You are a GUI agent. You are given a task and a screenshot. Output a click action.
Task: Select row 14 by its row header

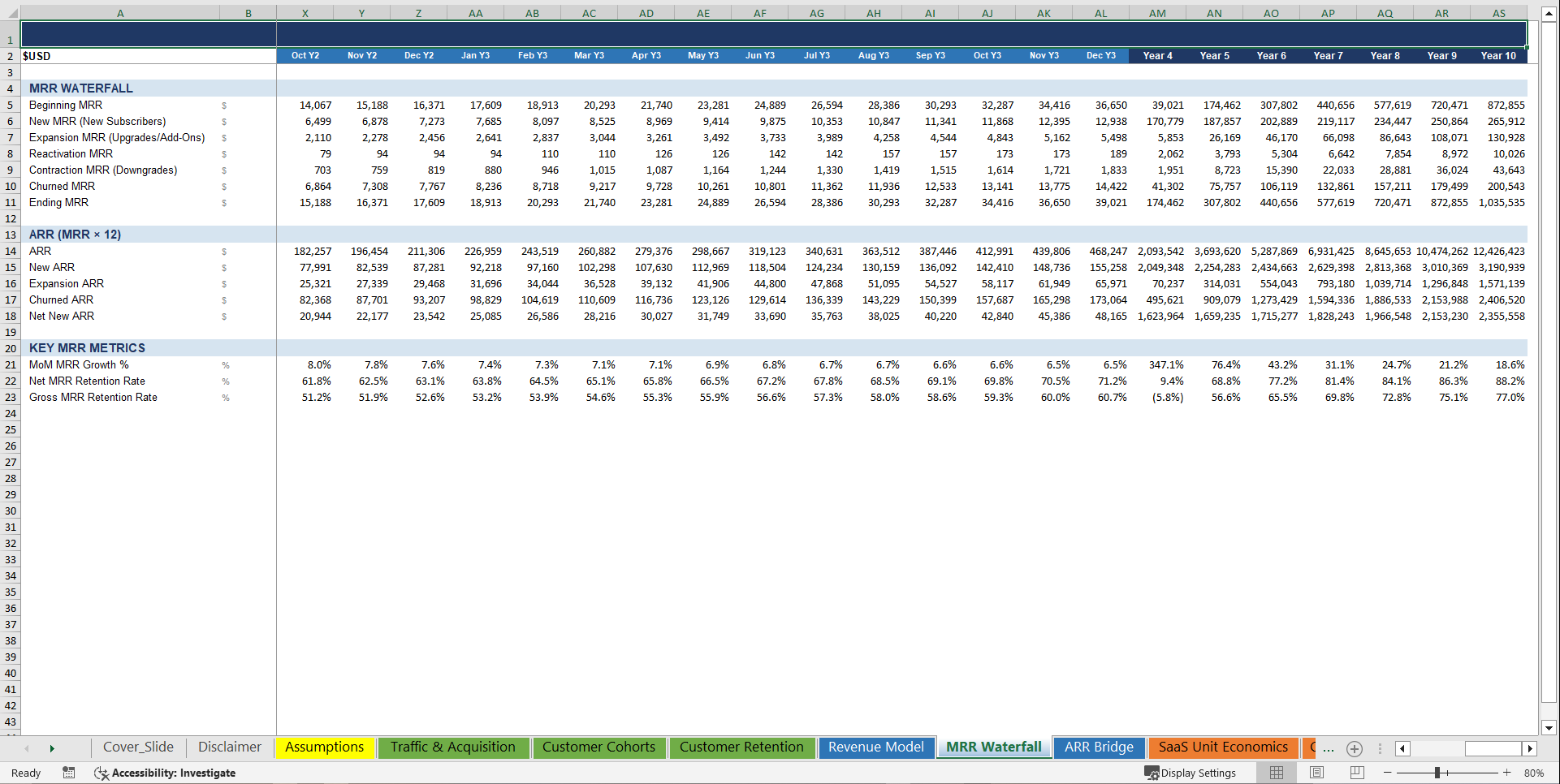coord(11,251)
